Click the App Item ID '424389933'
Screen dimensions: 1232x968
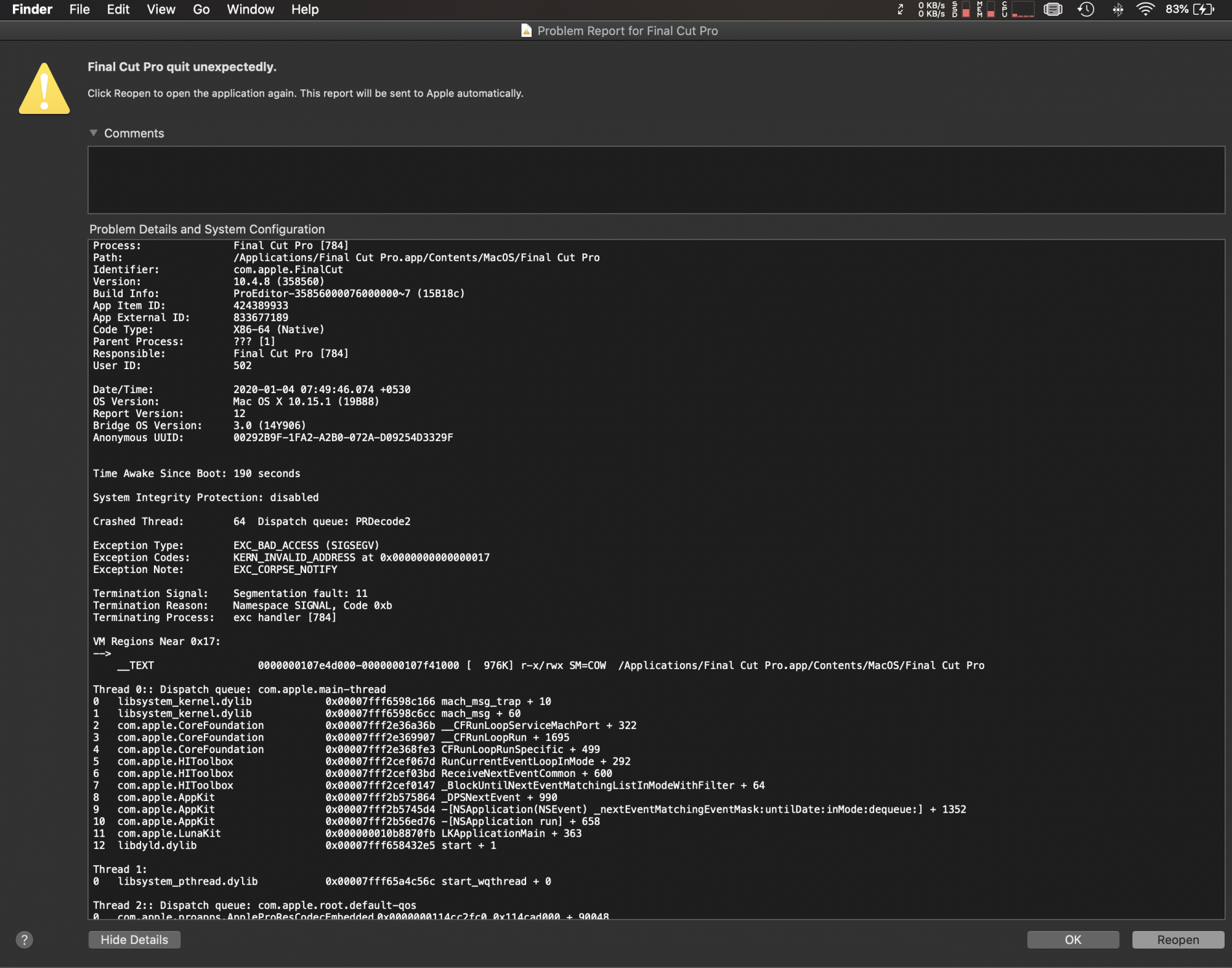pyautogui.click(x=261, y=306)
